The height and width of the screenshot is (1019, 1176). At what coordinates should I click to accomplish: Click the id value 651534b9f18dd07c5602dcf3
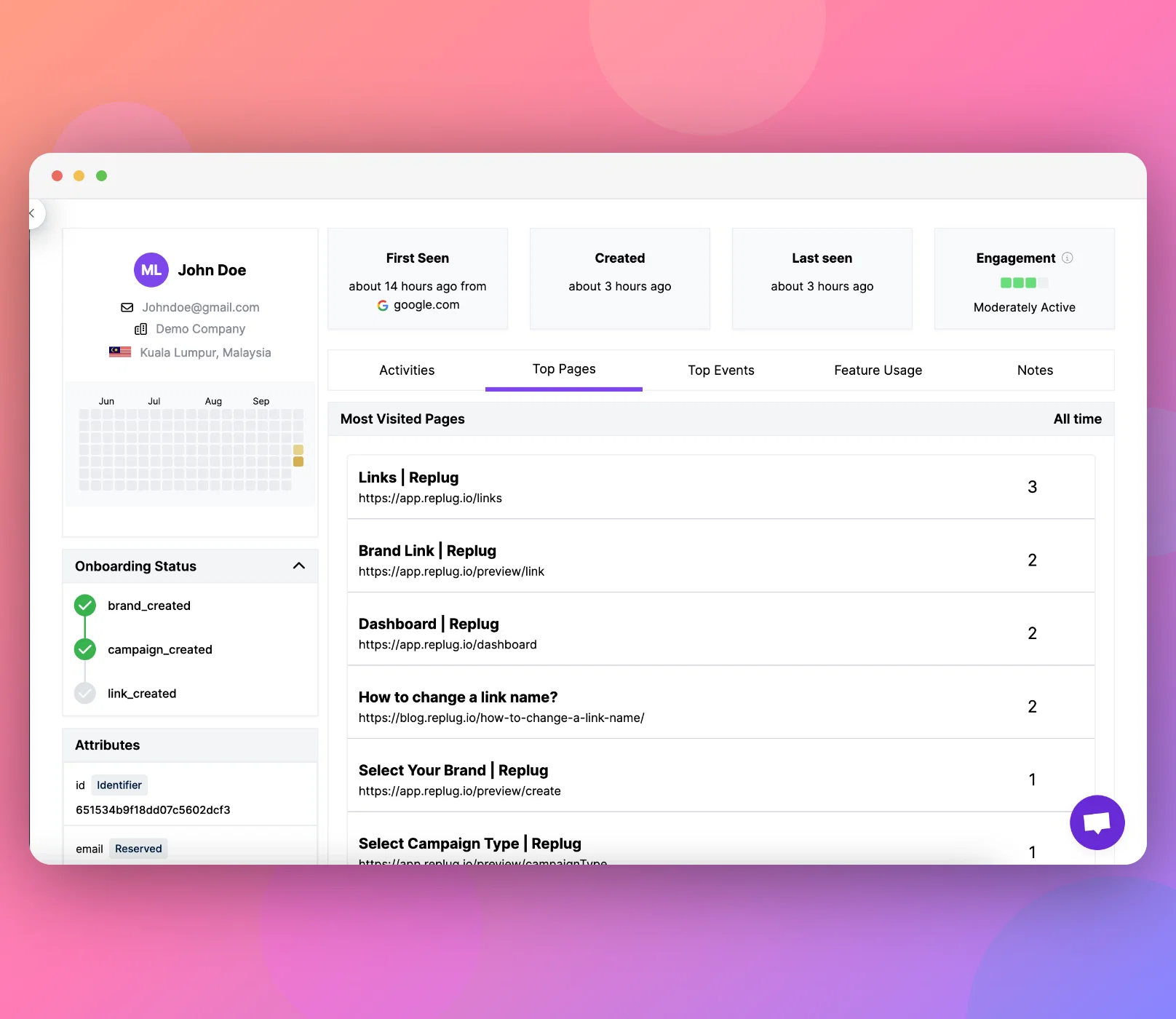coord(153,810)
